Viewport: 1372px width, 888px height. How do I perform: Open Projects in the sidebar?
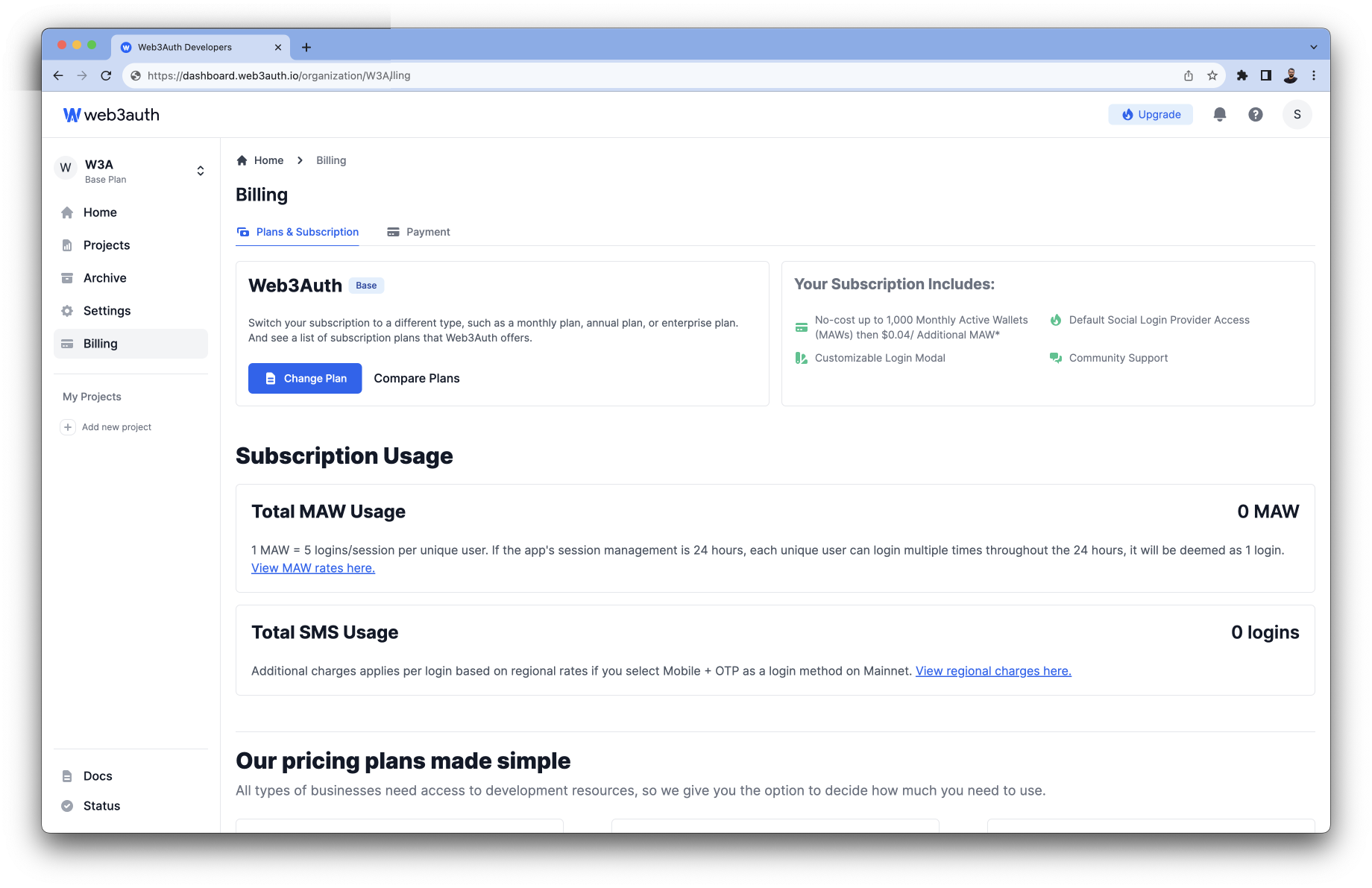point(130,245)
